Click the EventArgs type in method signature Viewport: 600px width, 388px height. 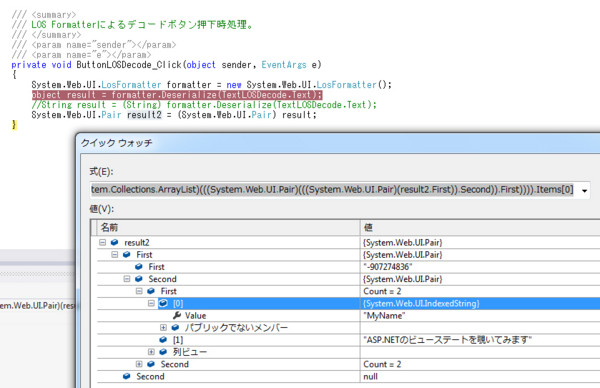(x=284, y=65)
